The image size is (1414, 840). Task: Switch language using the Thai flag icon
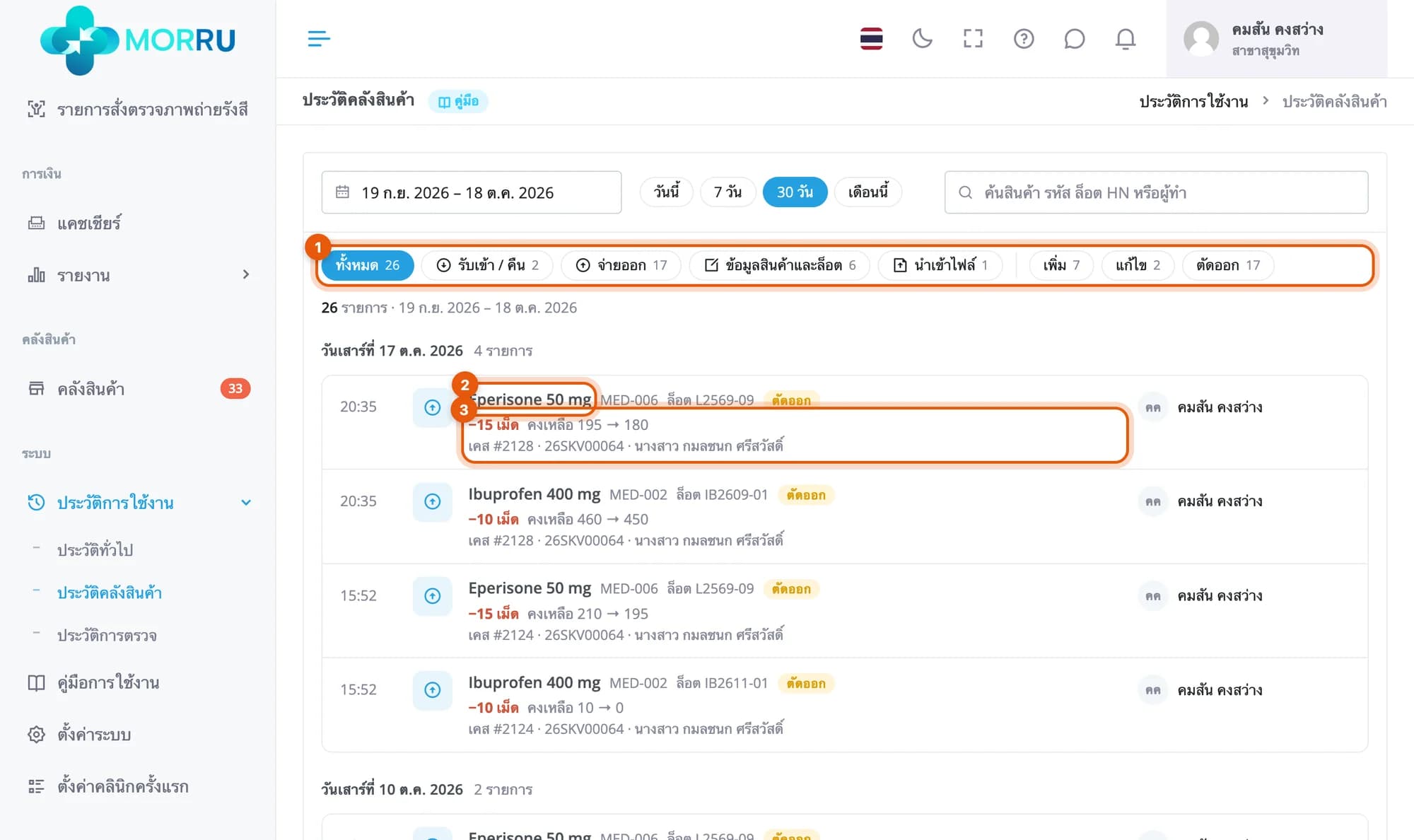pyautogui.click(x=871, y=38)
